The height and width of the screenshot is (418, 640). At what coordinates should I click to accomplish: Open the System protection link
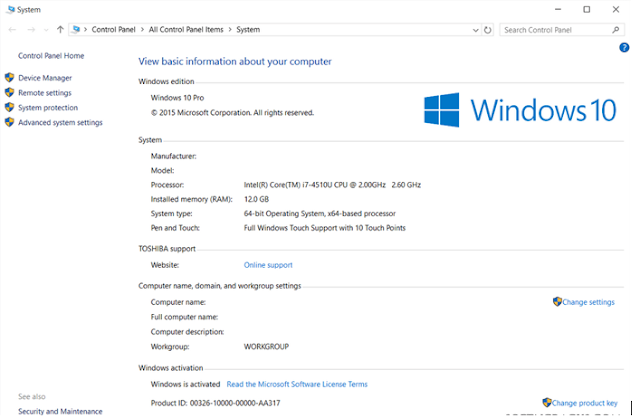pyautogui.click(x=48, y=108)
